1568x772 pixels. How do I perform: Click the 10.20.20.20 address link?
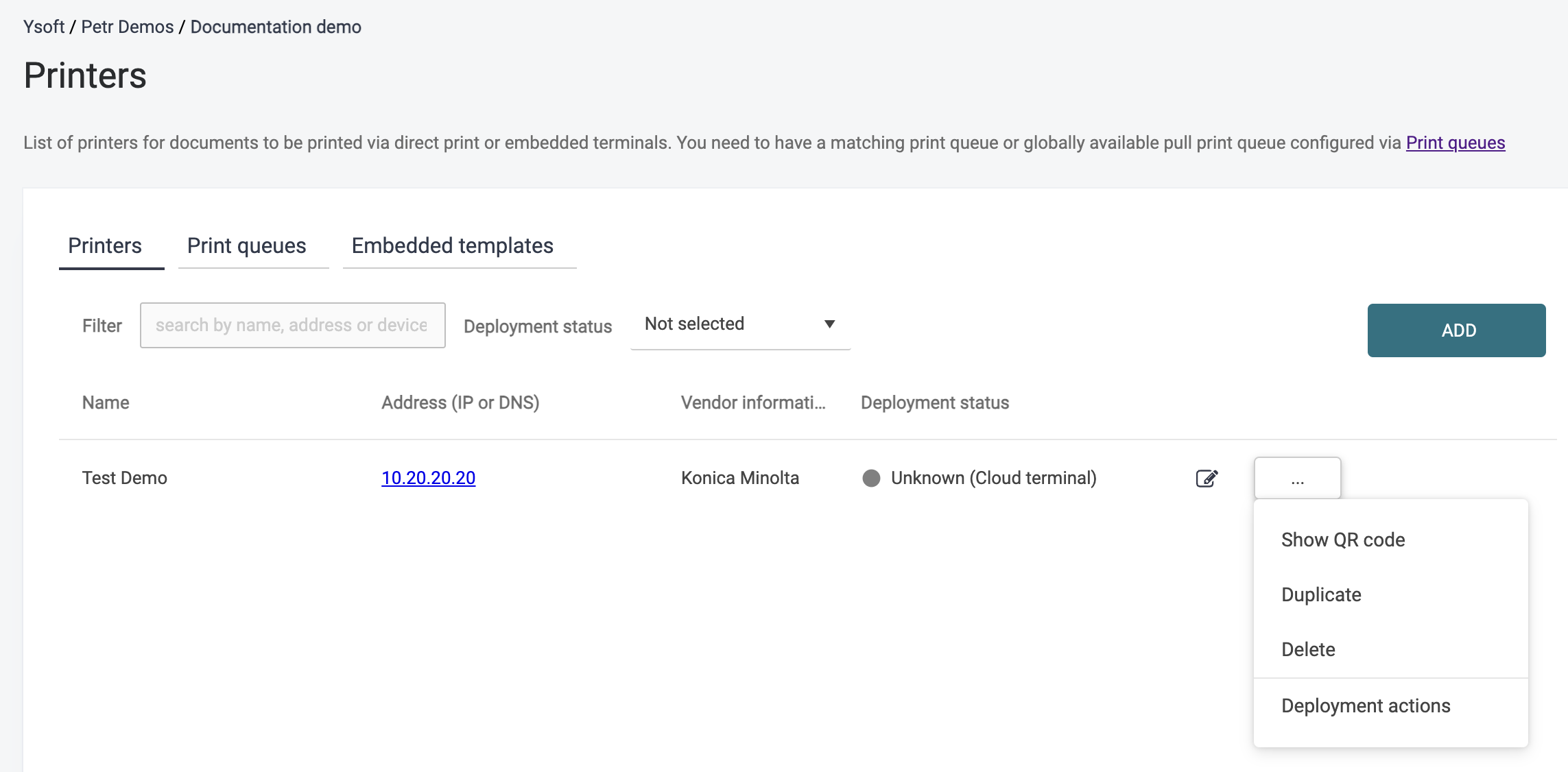click(428, 478)
